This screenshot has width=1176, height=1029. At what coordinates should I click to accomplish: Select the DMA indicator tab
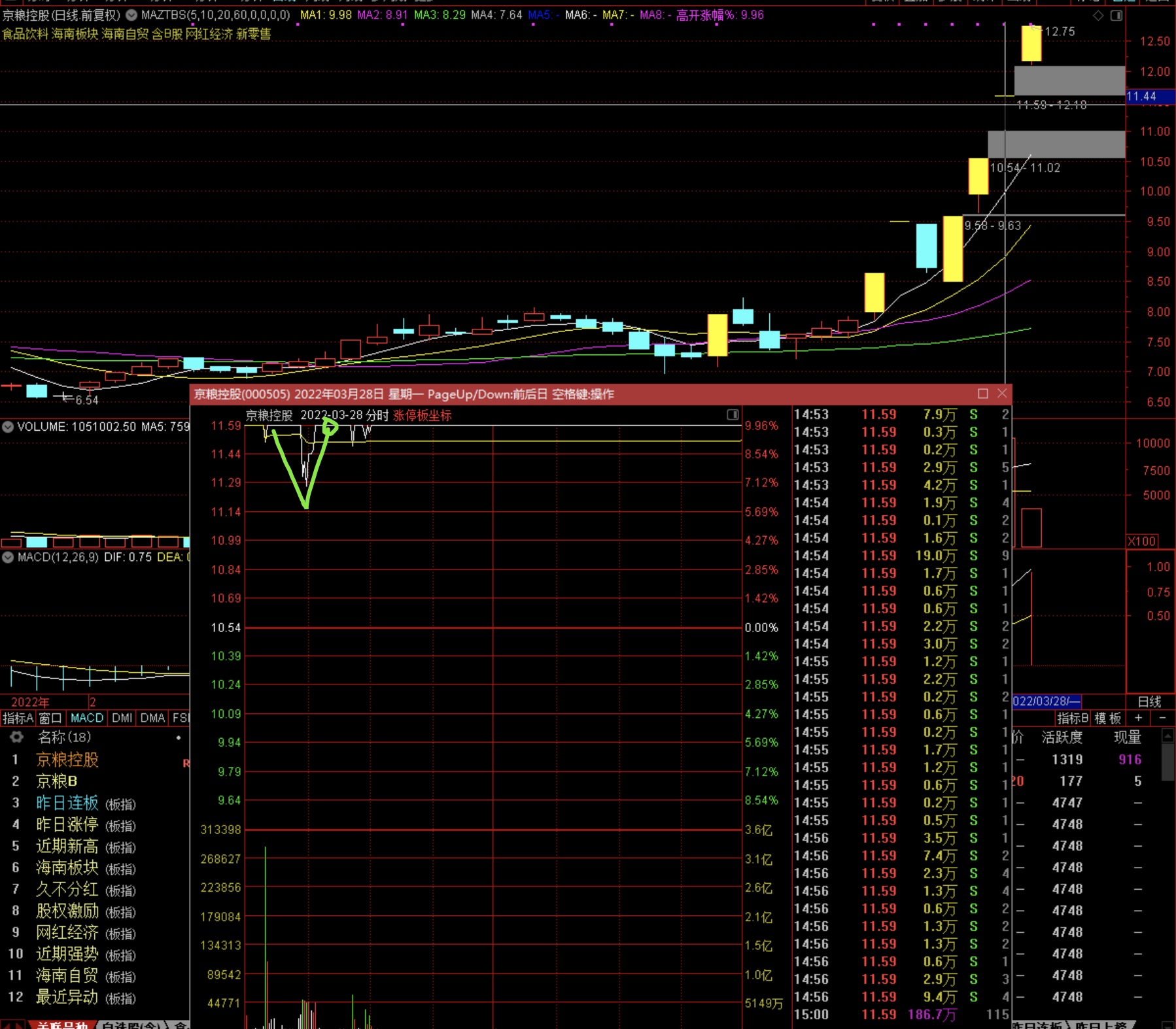pyautogui.click(x=152, y=718)
